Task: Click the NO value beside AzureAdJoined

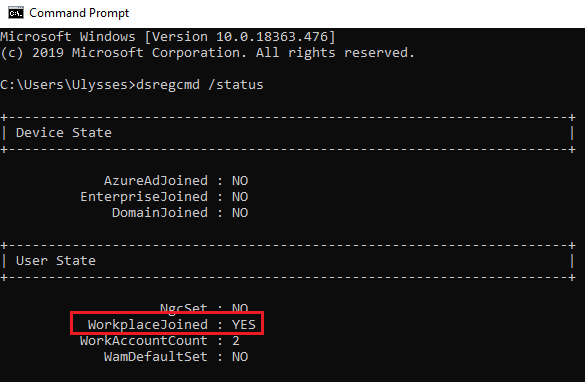Action: [240, 181]
